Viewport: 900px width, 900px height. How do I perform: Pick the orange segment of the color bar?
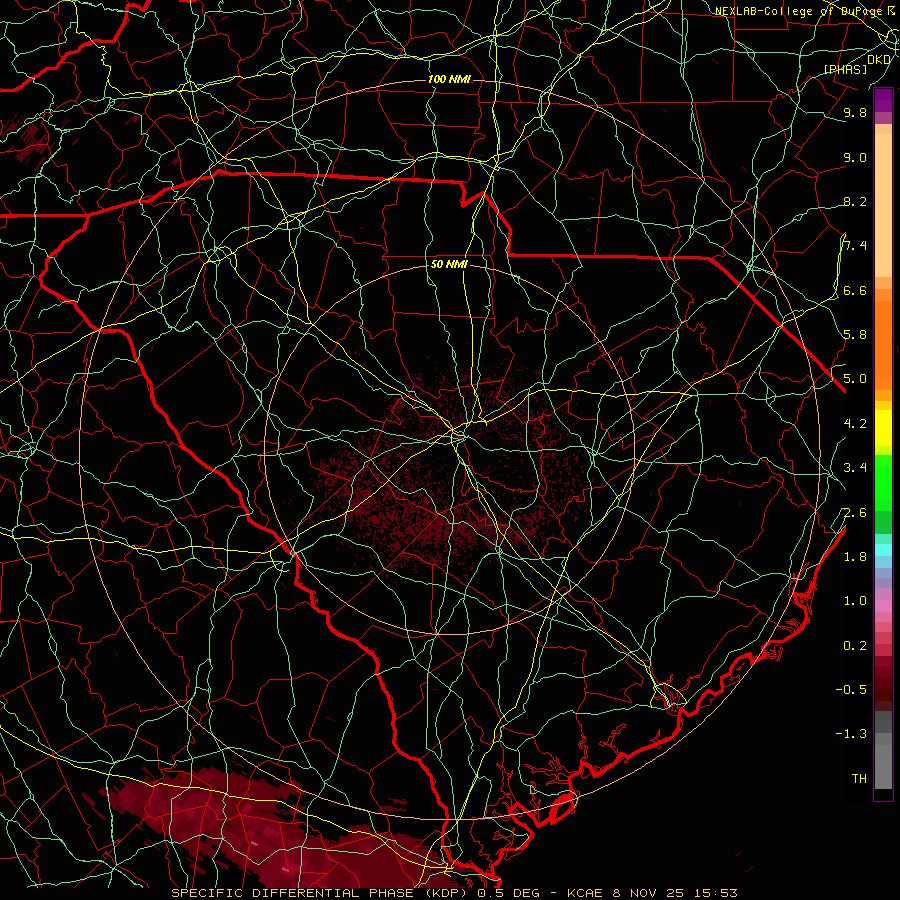point(883,344)
